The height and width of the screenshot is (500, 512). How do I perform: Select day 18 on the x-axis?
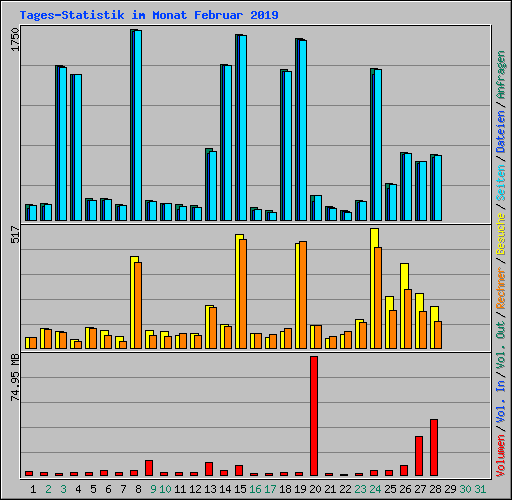pos(285,489)
